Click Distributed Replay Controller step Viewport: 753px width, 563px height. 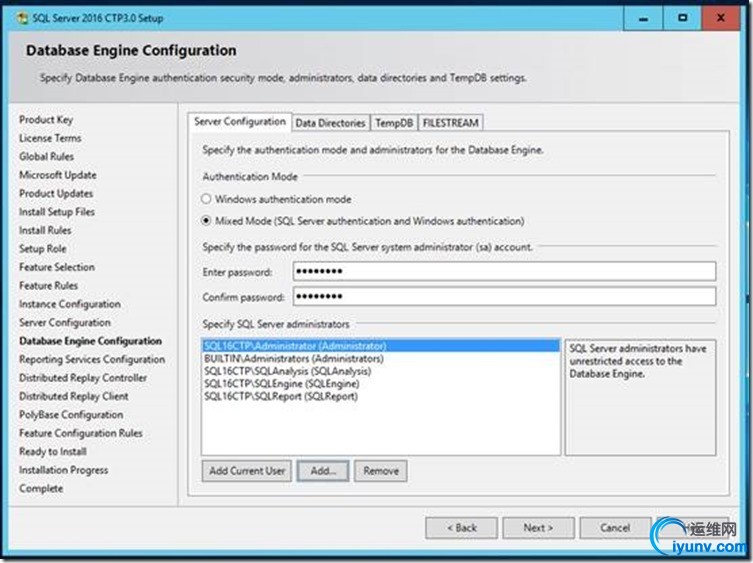click(83, 378)
